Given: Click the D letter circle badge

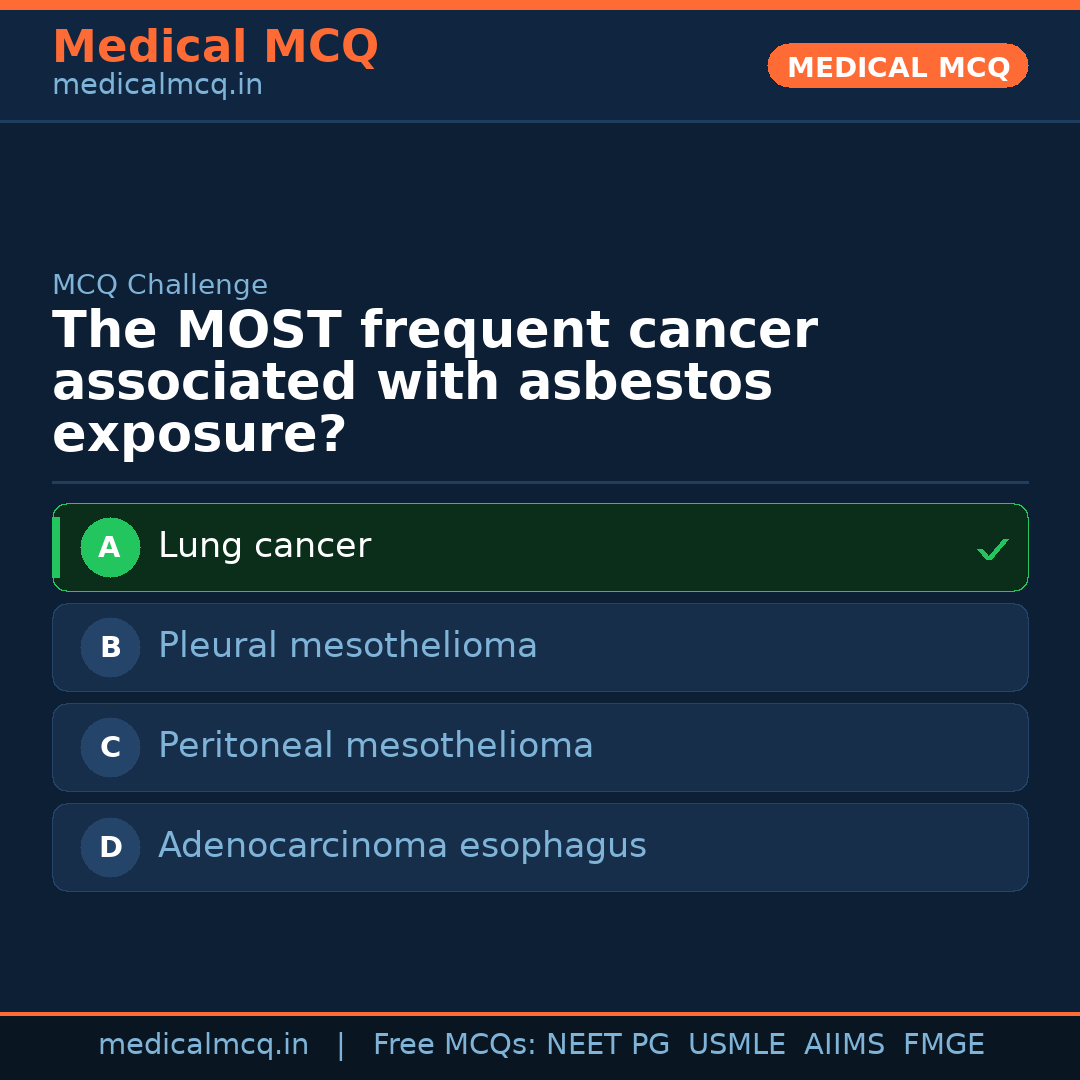Looking at the screenshot, I should click(x=110, y=847).
